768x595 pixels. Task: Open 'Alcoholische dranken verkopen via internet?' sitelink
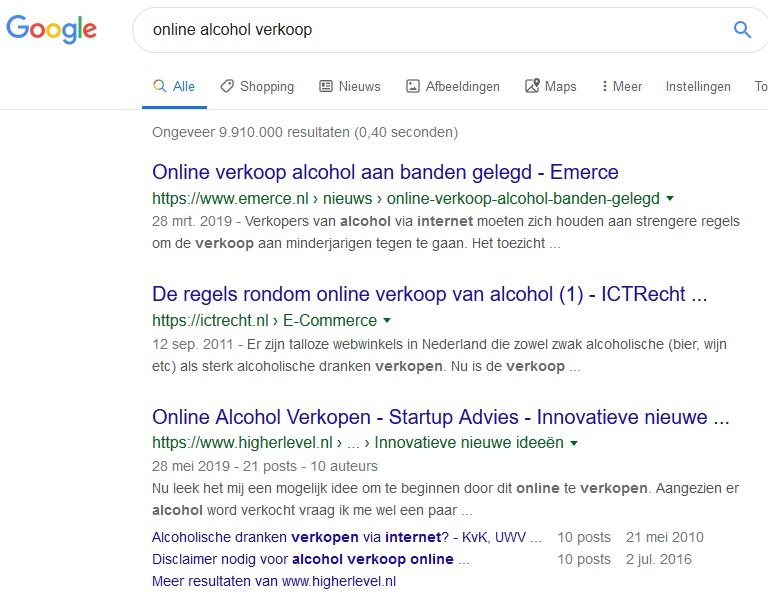point(347,537)
